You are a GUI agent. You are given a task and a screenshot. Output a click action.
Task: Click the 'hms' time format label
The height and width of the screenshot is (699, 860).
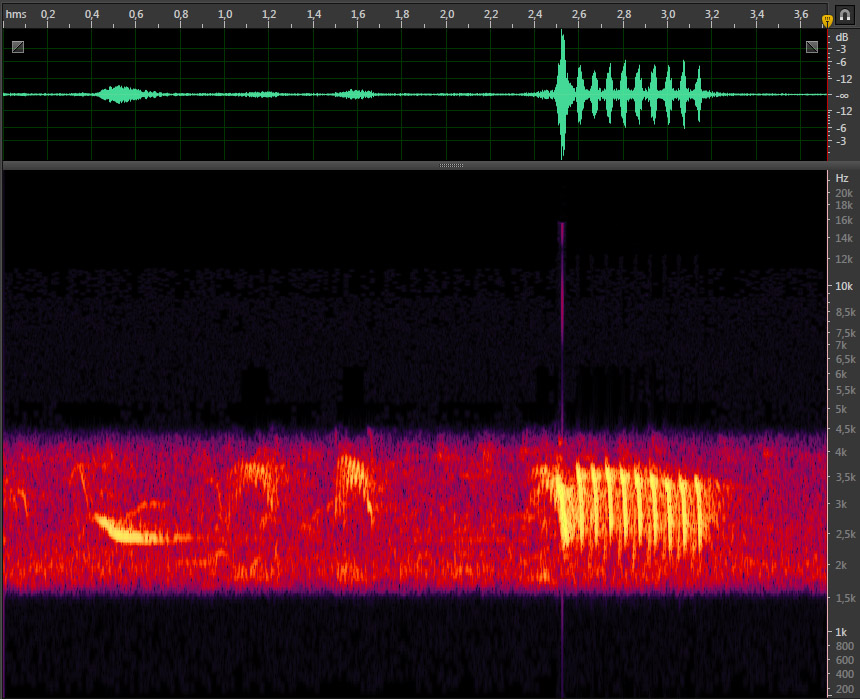coord(15,14)
